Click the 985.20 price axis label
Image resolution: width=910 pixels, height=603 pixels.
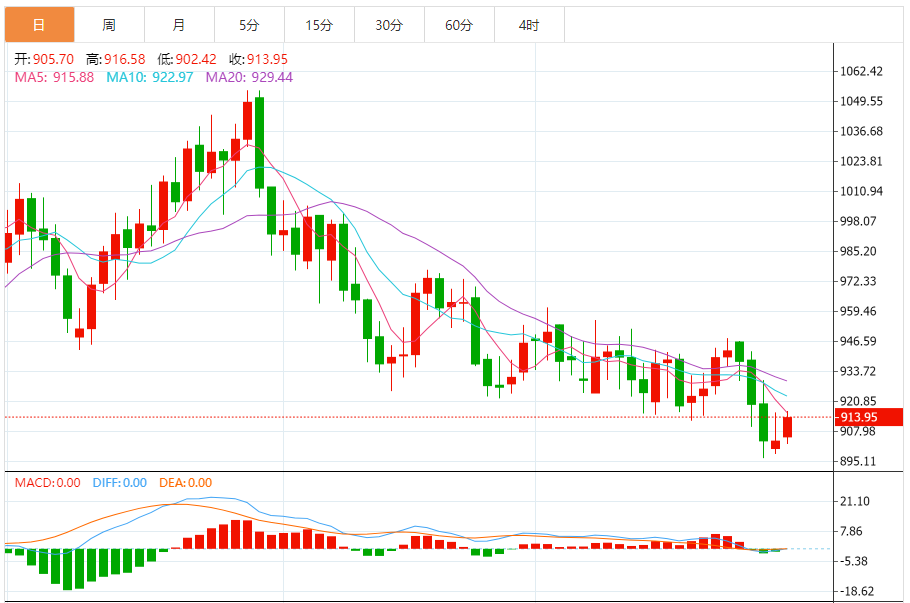858,251
